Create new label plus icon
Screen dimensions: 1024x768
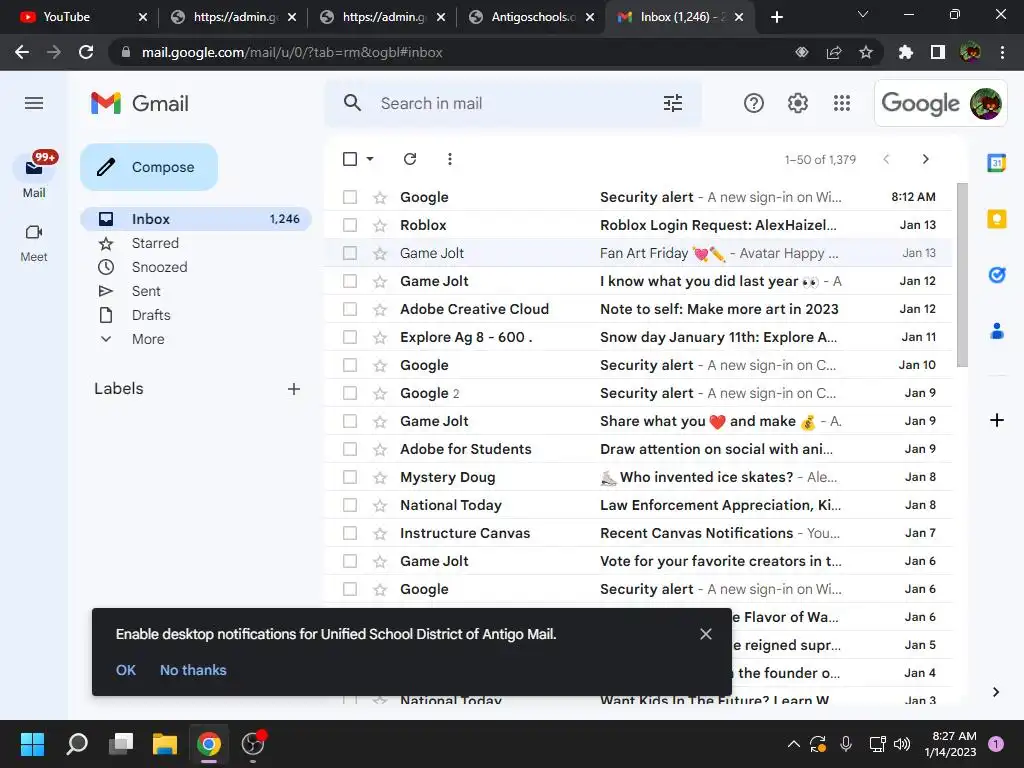(x=294, y=389)
